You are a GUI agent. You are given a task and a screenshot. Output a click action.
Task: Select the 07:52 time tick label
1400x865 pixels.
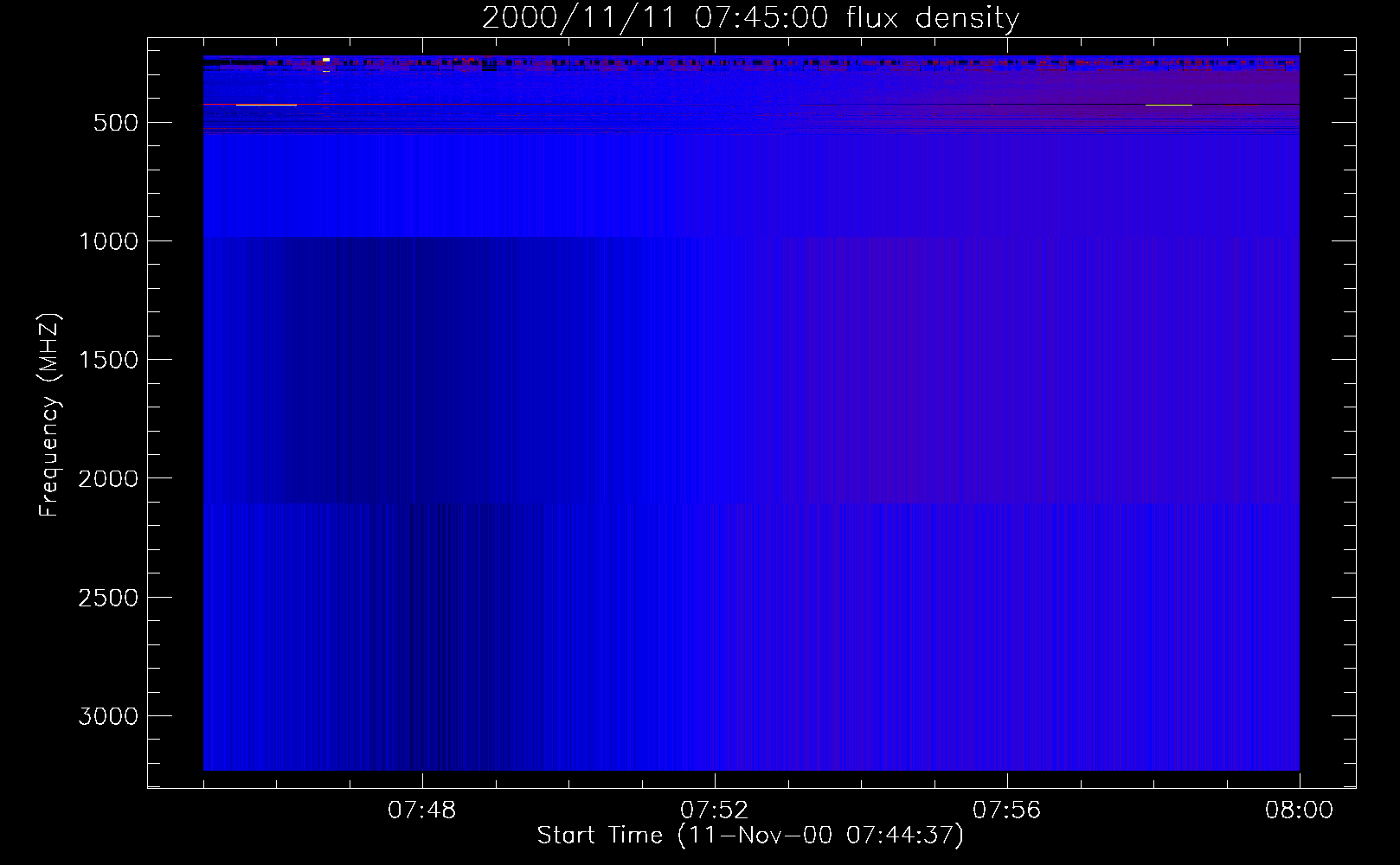pyautogui.click(x=714, y=811)
